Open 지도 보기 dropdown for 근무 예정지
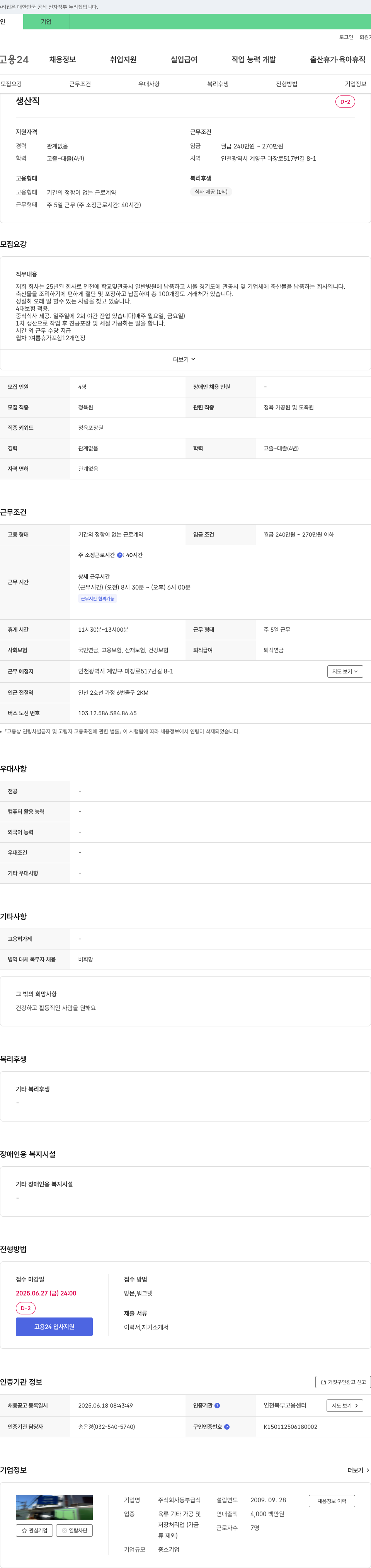This screenshot has height=1568, width=371. pyautogui.click(x=345, y=672)
